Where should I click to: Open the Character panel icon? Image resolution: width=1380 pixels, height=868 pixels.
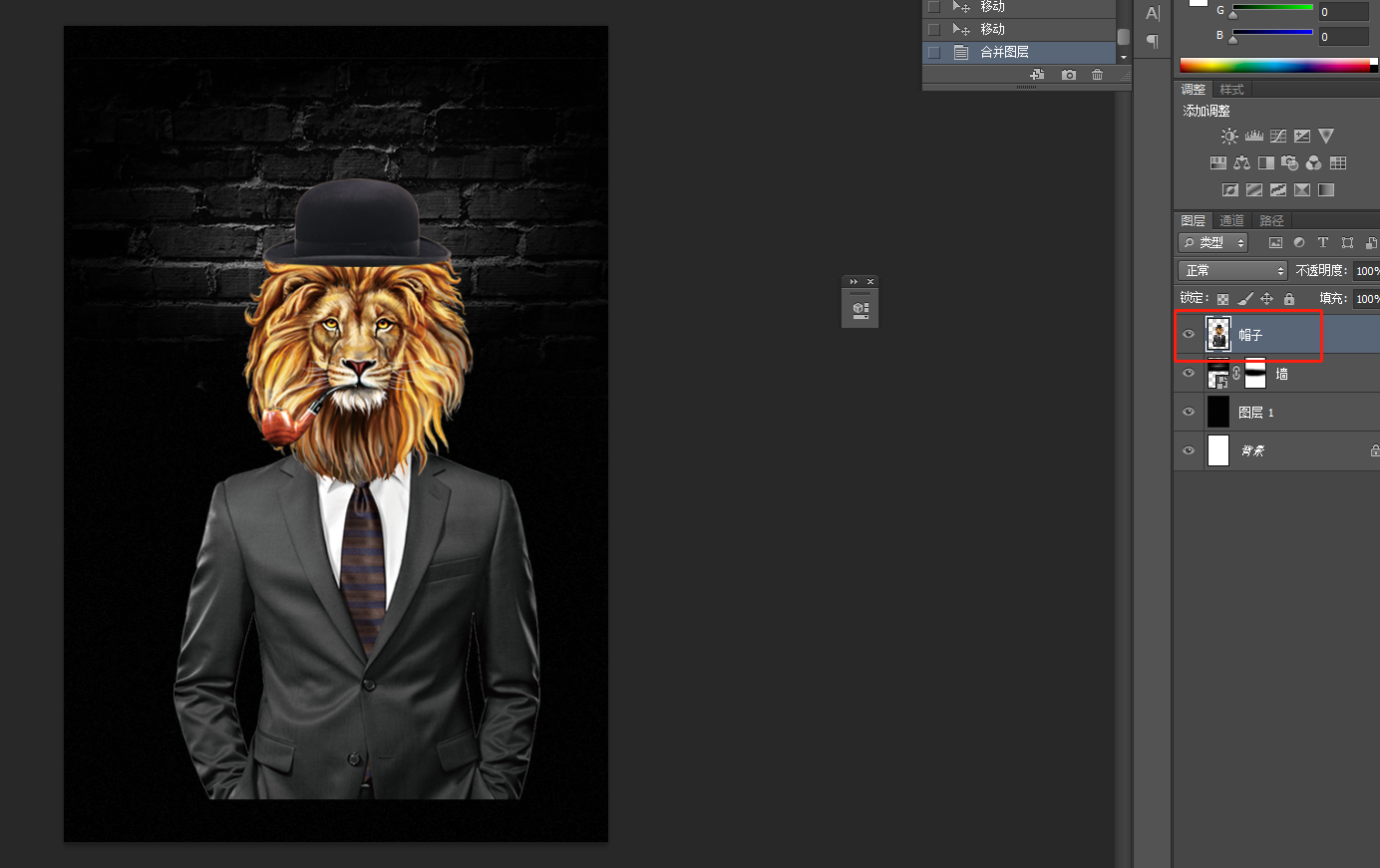[x=1153, y=14]
